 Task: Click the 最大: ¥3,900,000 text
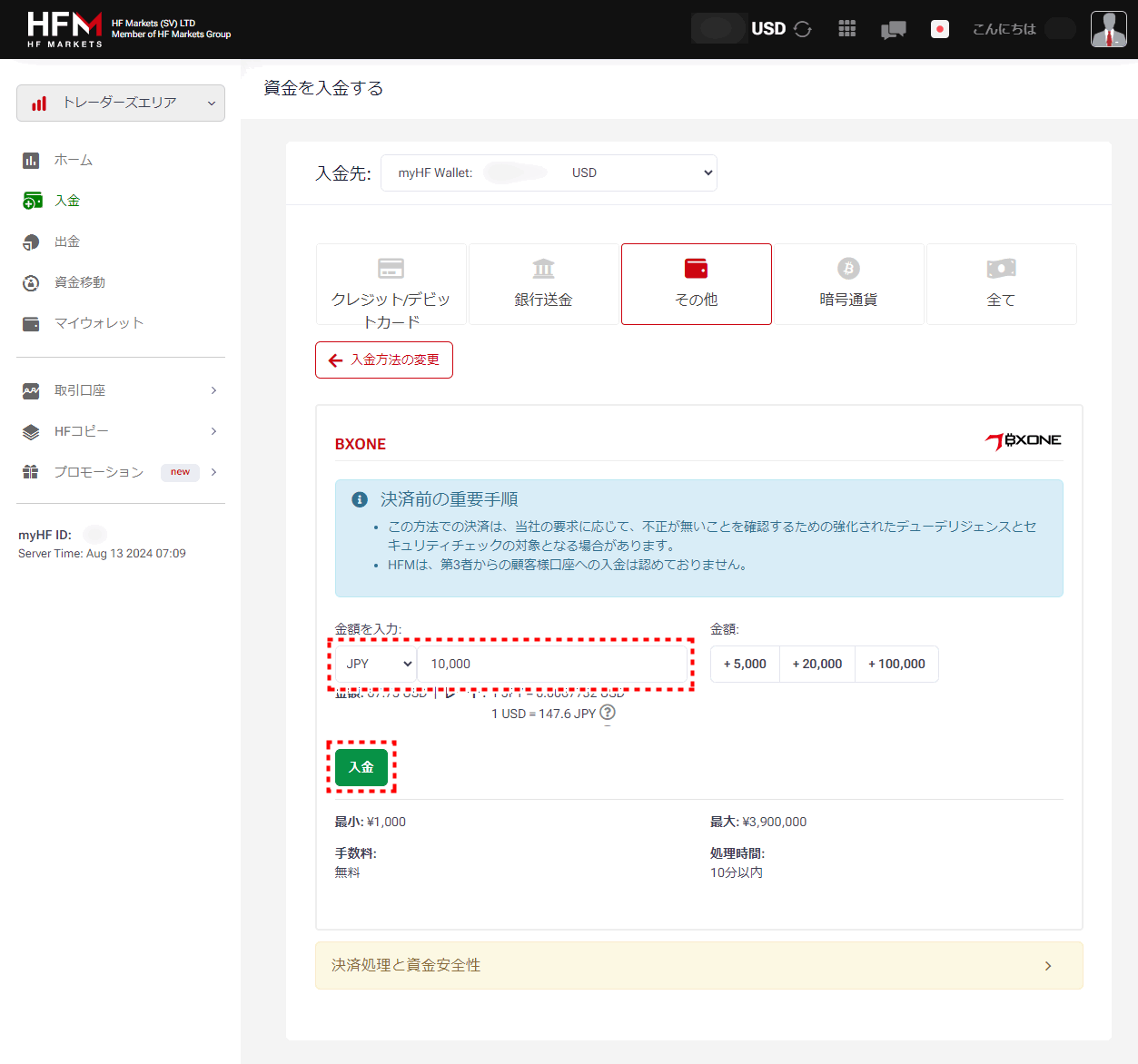click(758, 822)
